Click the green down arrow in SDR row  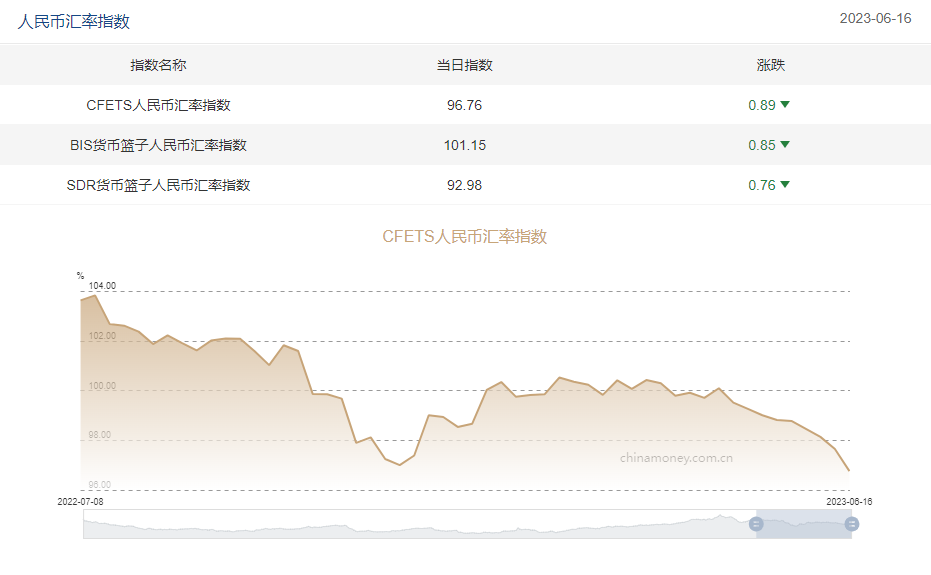pos(785,185)
